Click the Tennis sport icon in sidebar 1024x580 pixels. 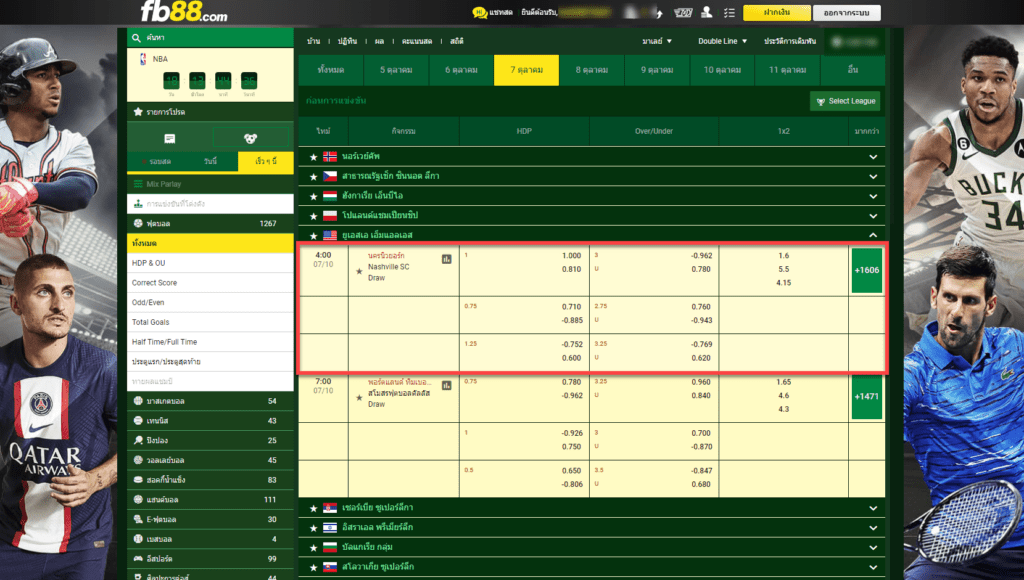pyautogui.click(x=138, y=421)
